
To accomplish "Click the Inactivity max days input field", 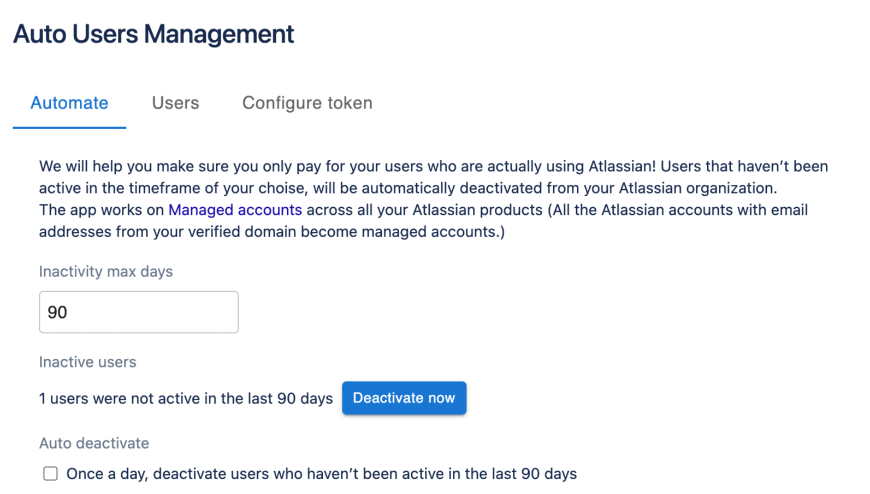I will (139, 312).
